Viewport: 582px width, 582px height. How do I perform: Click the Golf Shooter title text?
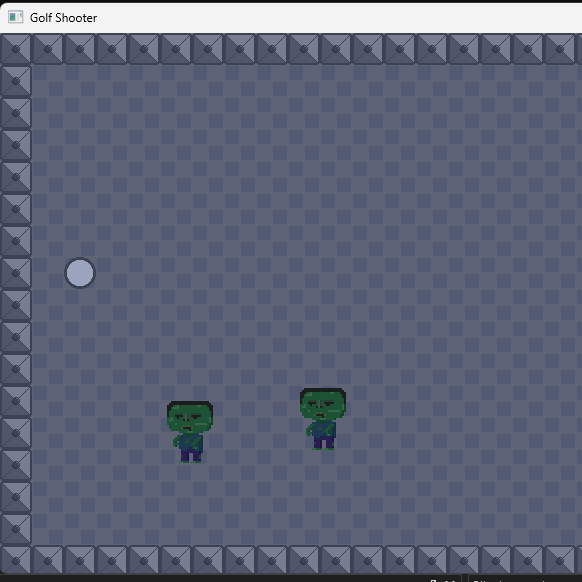tap(63, 18)
